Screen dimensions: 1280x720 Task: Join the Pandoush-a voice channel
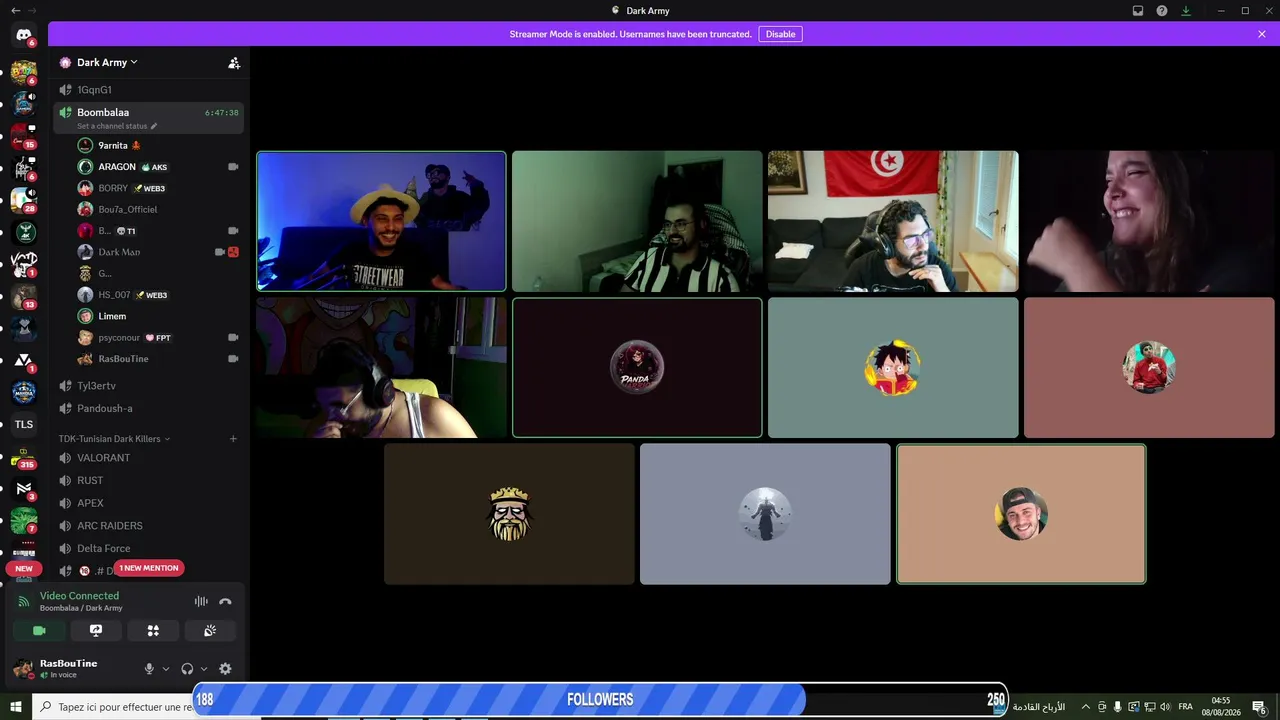coord(149,408)
